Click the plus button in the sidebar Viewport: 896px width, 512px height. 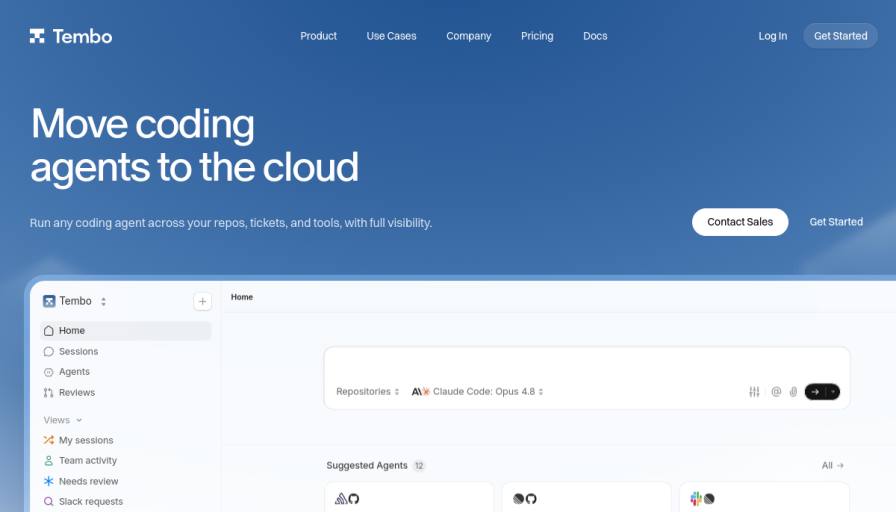click(202, 301)
